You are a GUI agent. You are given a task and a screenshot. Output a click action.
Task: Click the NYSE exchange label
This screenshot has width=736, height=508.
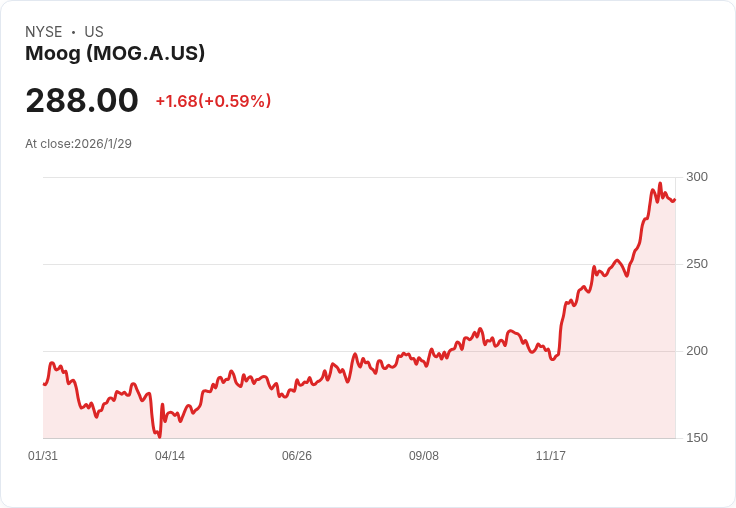click(x=44, y=32)
